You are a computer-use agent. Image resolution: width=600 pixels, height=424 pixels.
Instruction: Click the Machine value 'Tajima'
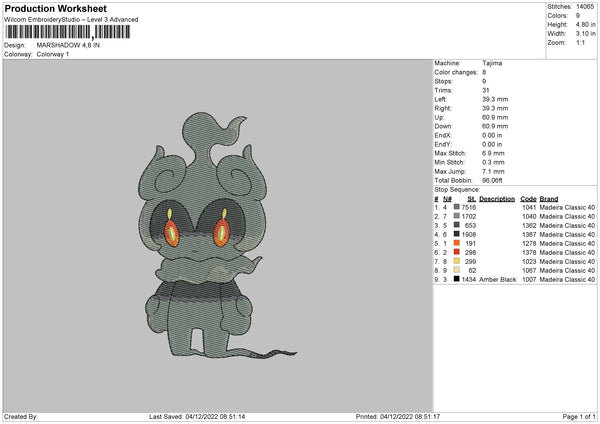click(492, 63)
